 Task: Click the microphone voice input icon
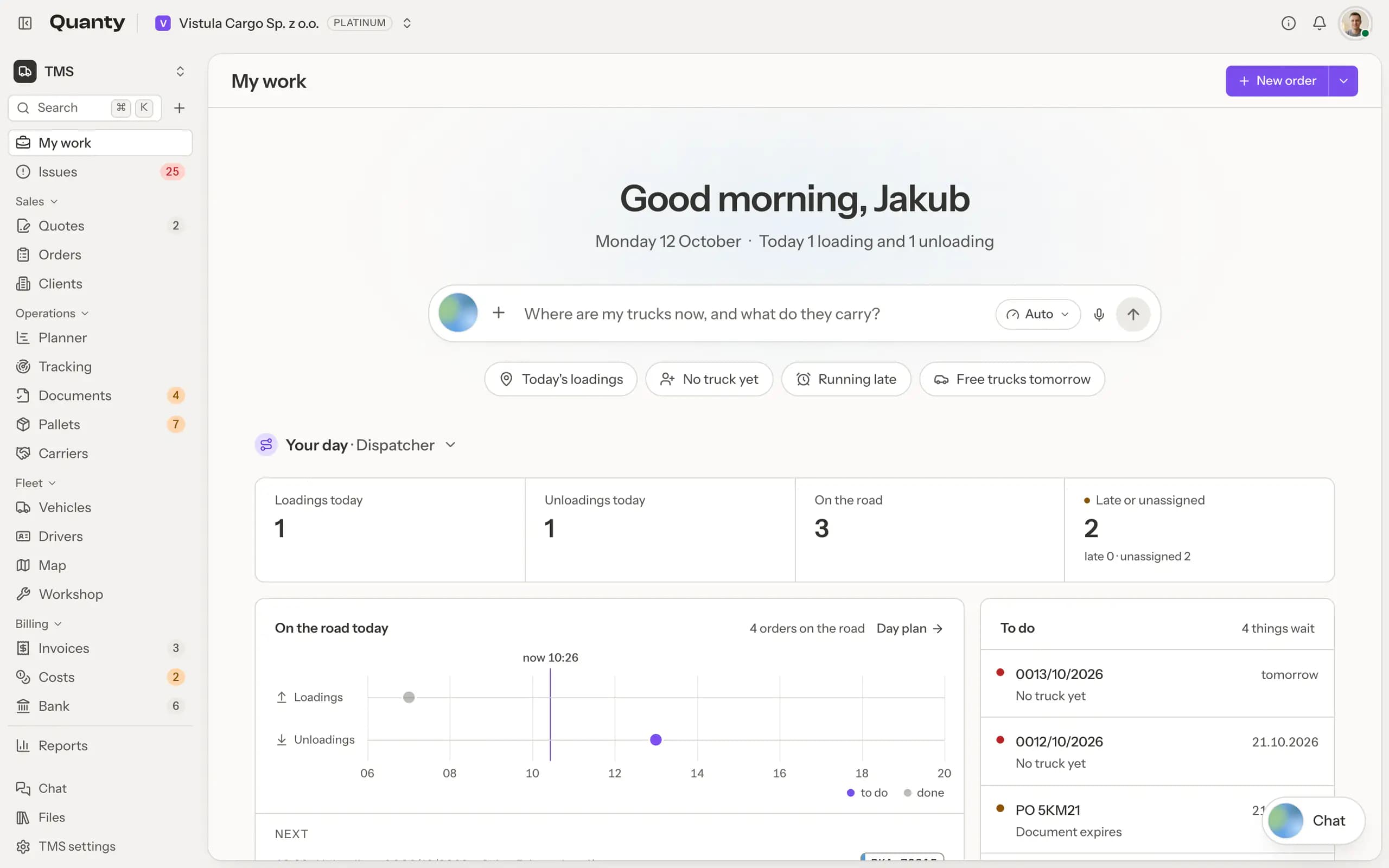click(1099, 314)
